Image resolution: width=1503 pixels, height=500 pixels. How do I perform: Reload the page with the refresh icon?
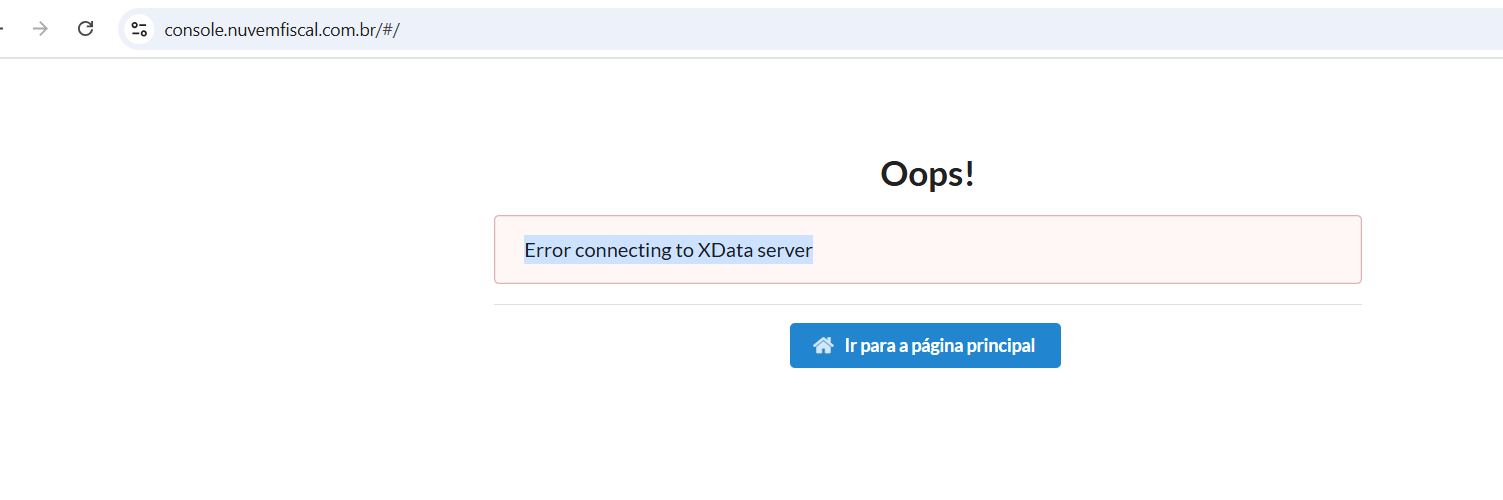point(86,29)
